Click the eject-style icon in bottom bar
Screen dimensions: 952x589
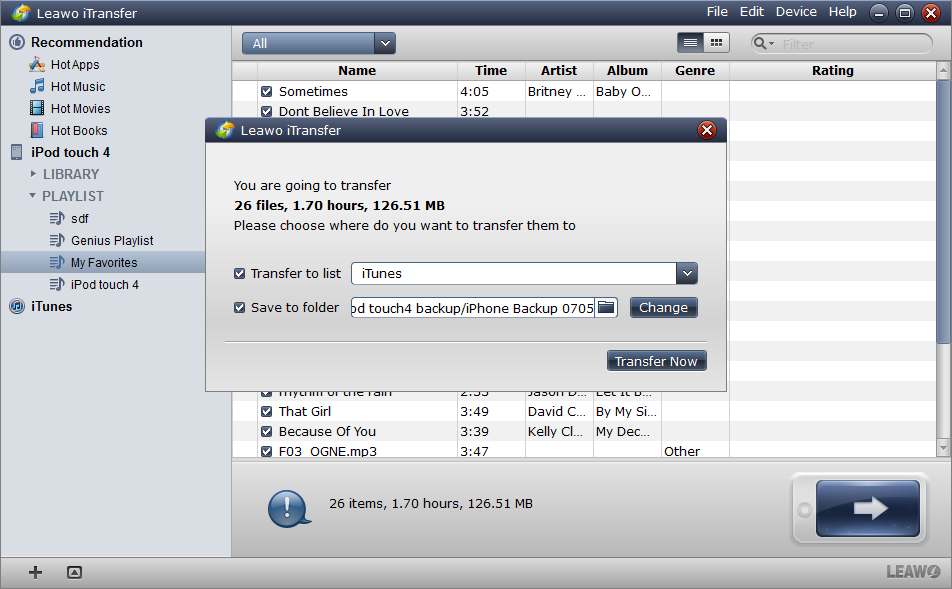click(x=74, y=572)
